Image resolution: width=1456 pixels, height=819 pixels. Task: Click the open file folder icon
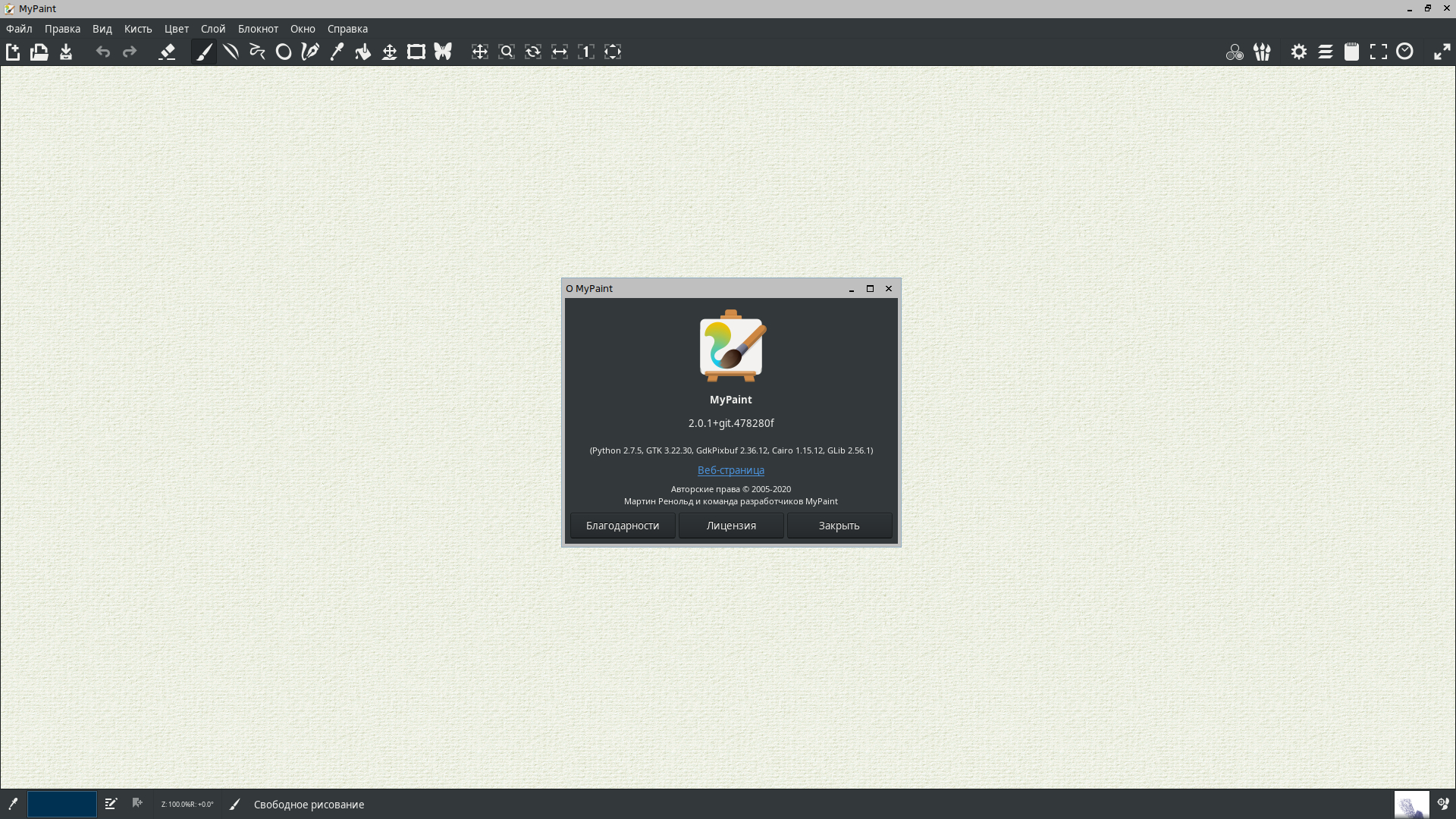tap(39, 52)
